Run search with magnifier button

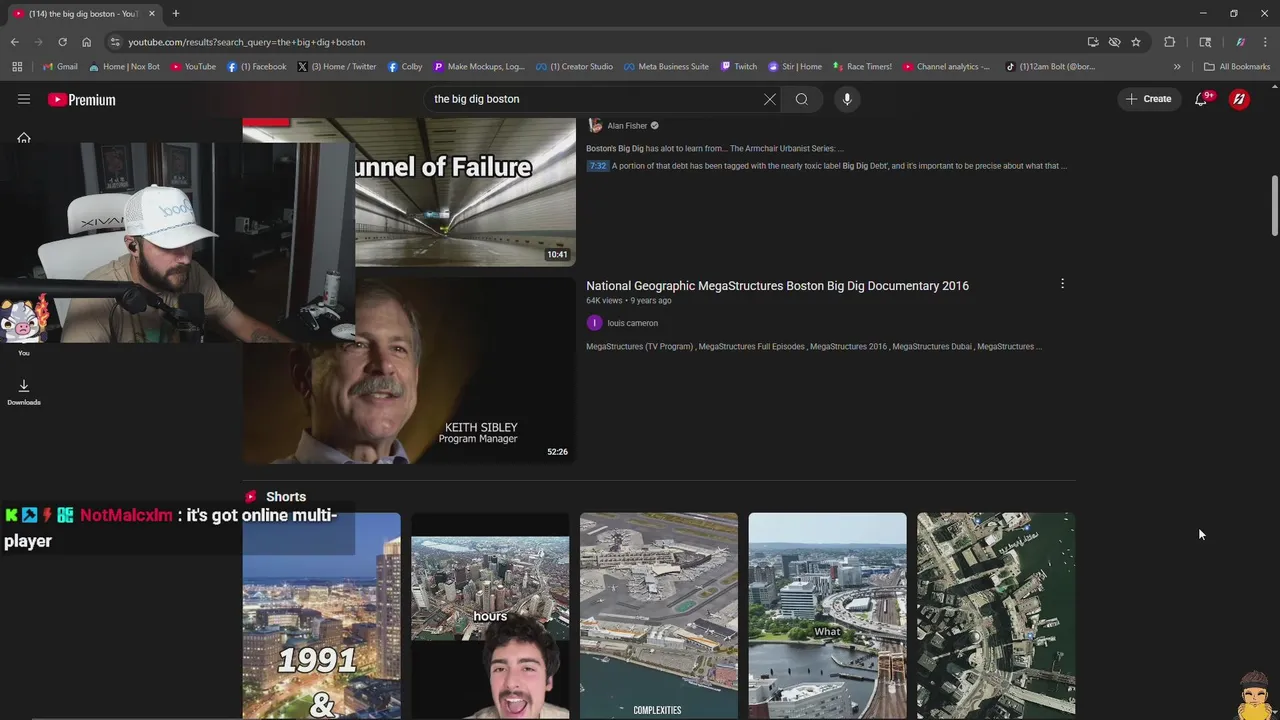[x=801, y=99]
